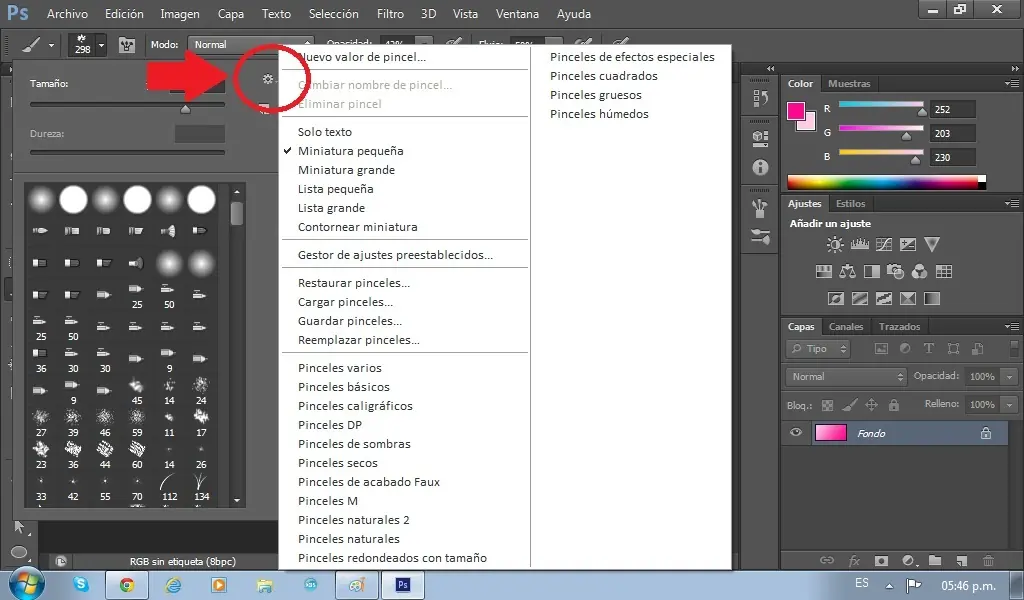Open the brush preset picker arrow beside 298

point(101,45)
